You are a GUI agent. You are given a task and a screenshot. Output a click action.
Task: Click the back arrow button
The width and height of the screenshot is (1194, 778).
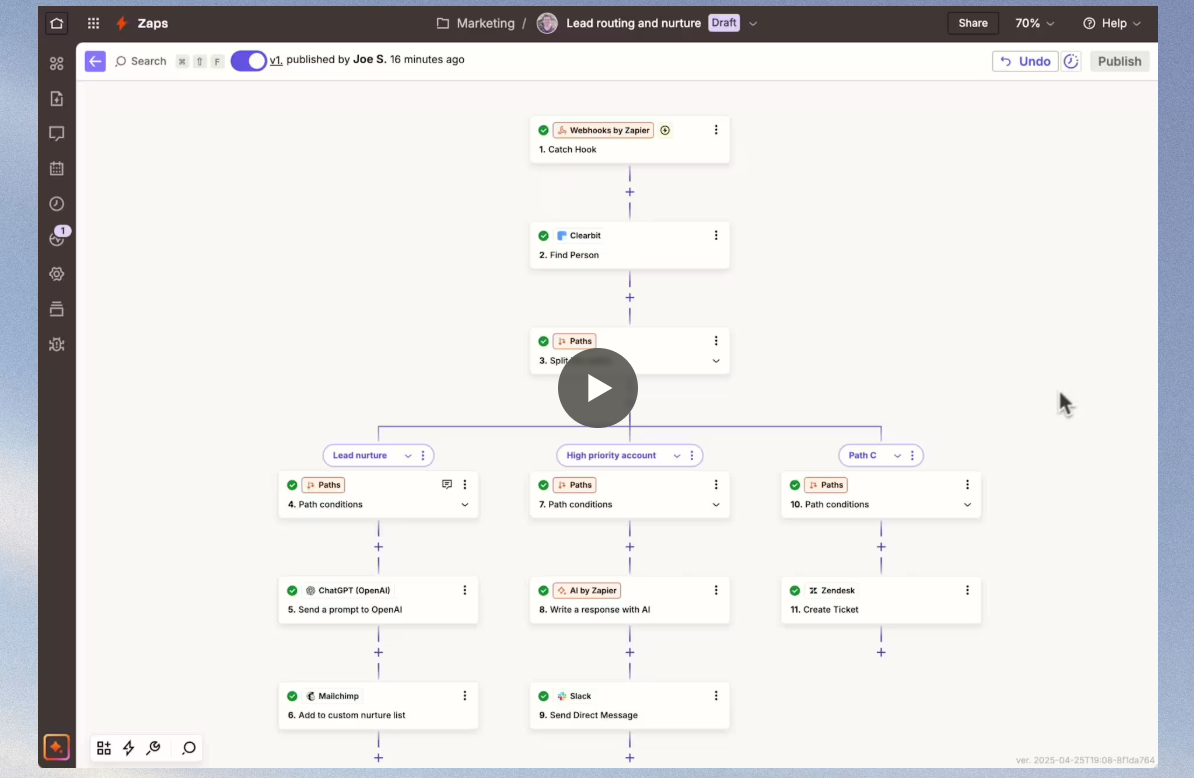click(x=95, y=61)
